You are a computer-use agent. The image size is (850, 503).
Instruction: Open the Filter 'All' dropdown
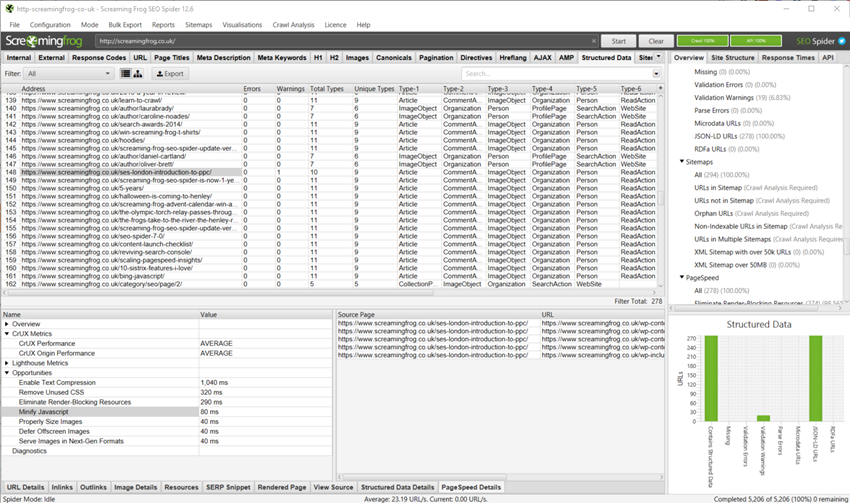(69, 74)
